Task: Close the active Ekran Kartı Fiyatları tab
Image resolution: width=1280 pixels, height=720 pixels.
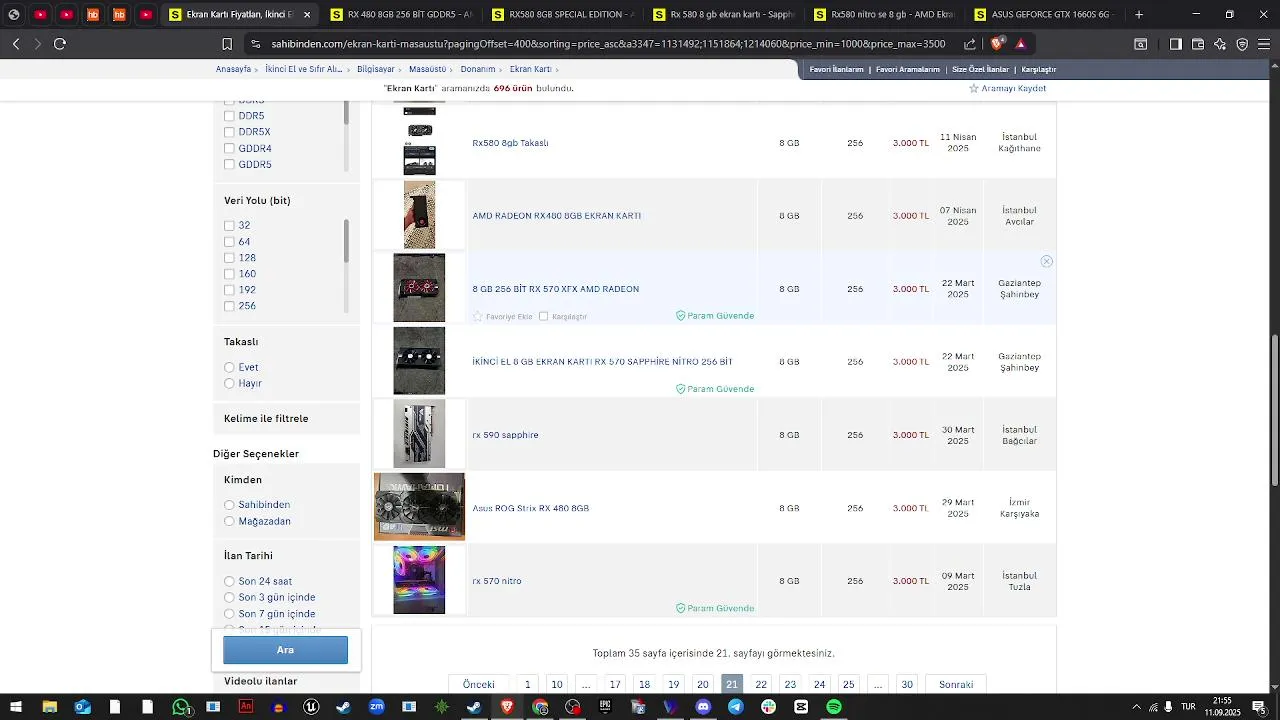Action: coord(307,15)
